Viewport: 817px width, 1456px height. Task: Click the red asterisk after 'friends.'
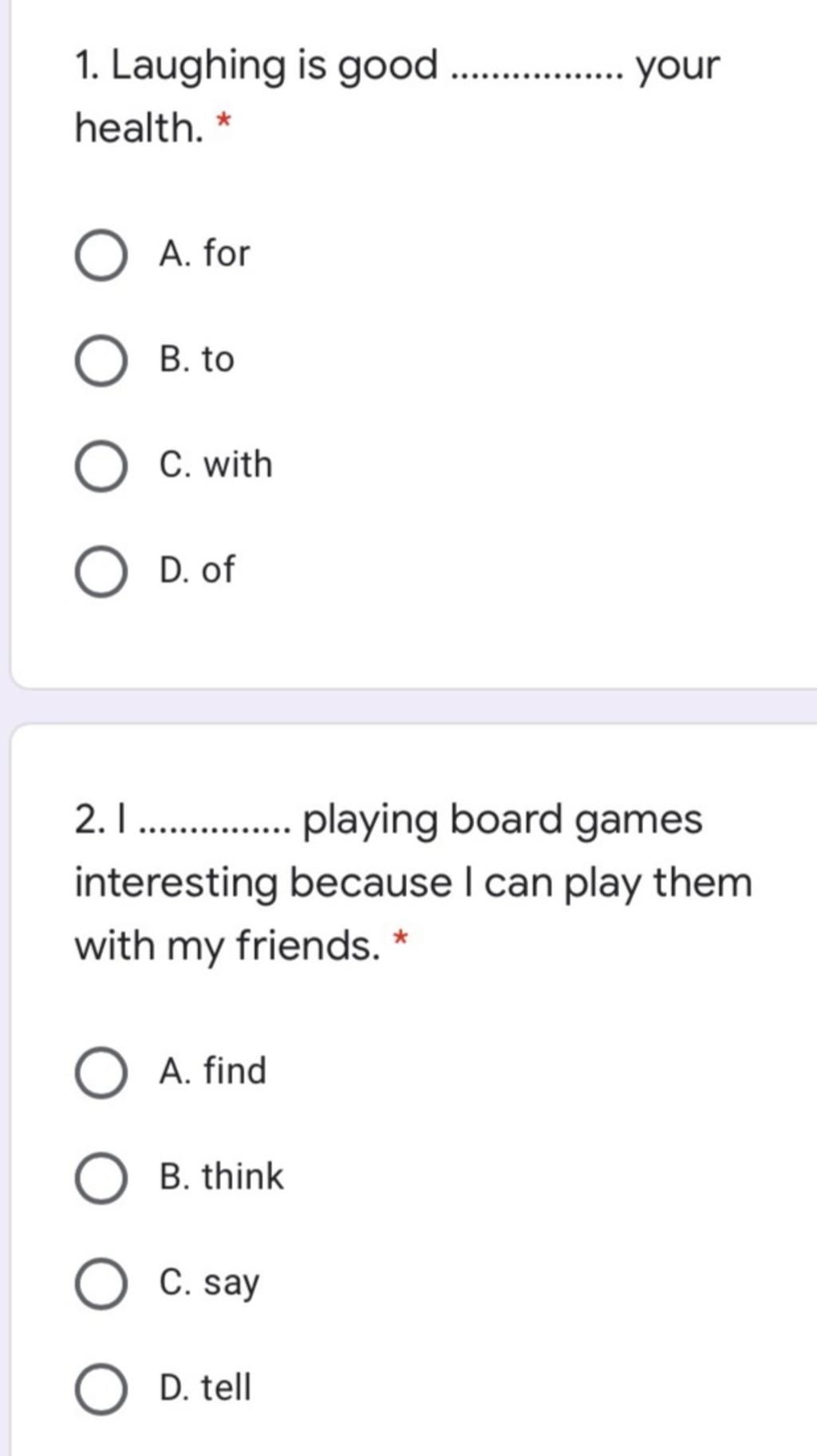401,937
